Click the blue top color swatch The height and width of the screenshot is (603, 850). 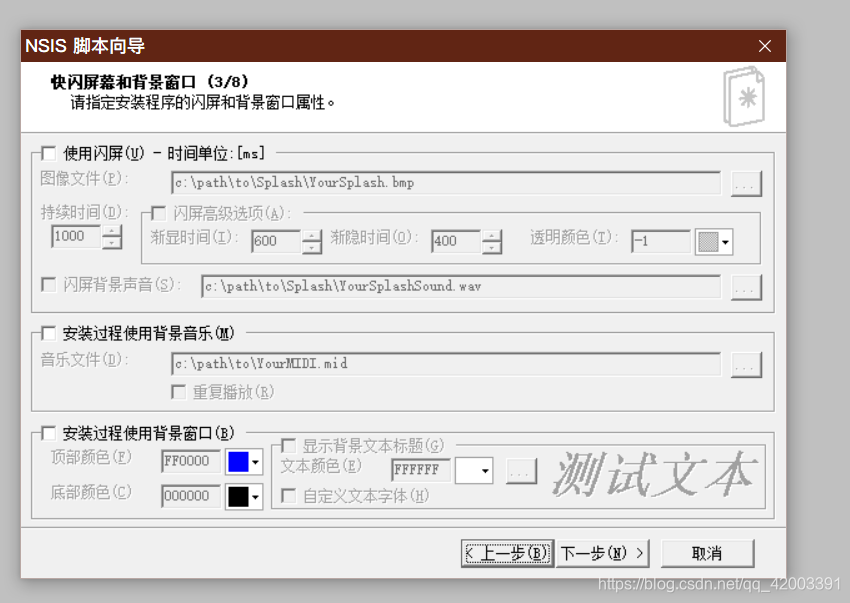click(239, 462)
